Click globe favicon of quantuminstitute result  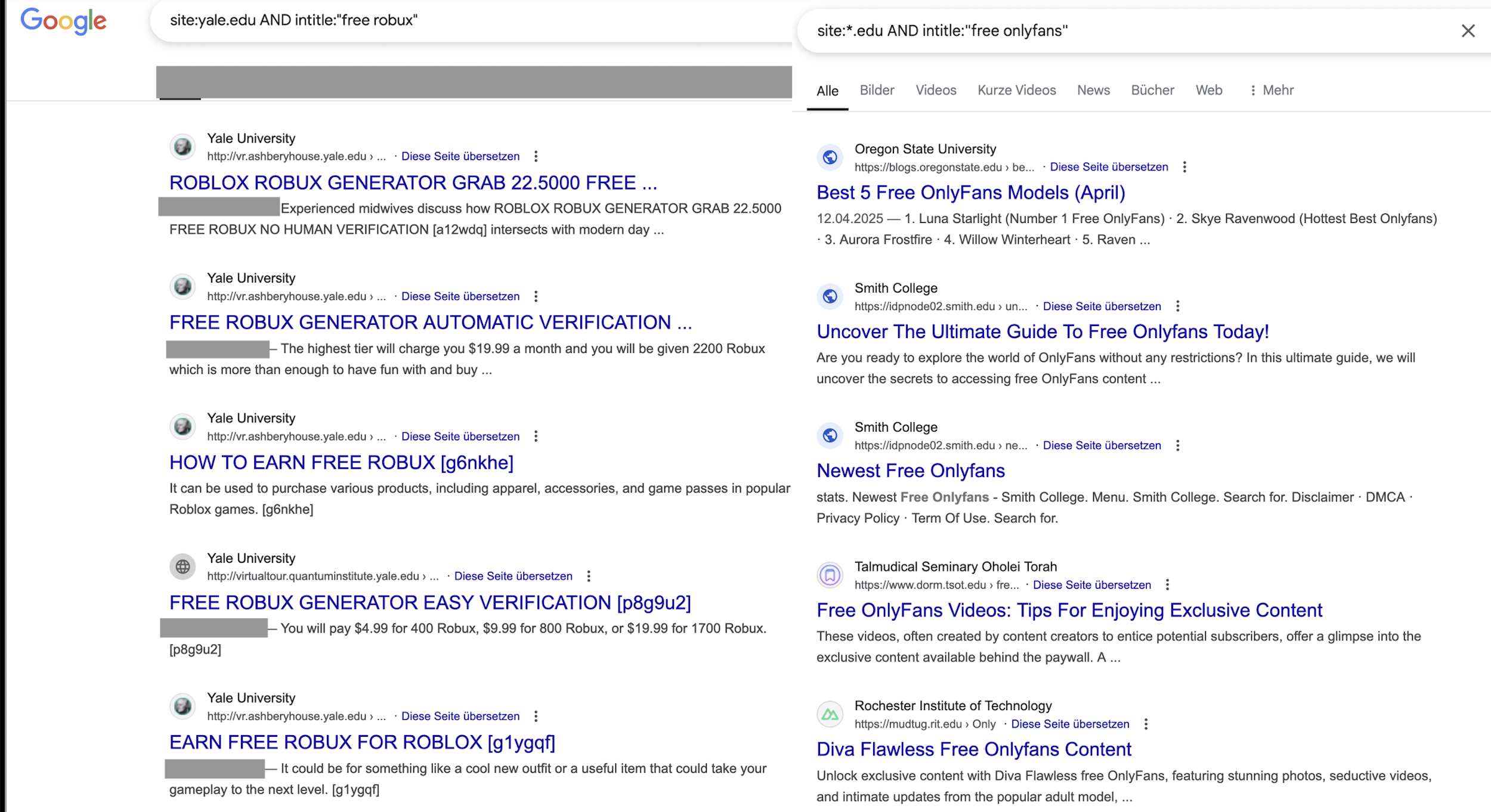(182, 566)
